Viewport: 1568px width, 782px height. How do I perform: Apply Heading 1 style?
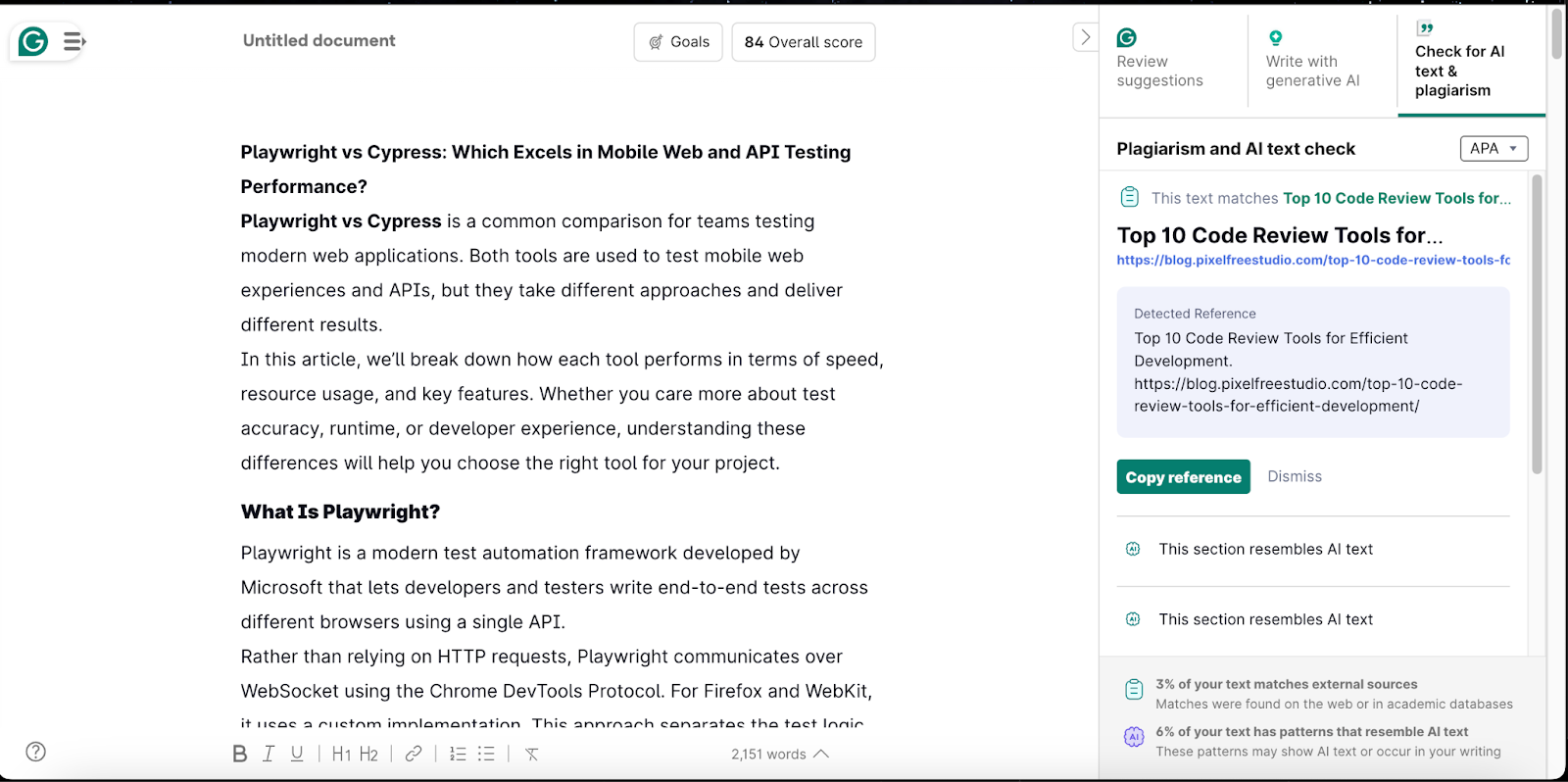[341, 754]
